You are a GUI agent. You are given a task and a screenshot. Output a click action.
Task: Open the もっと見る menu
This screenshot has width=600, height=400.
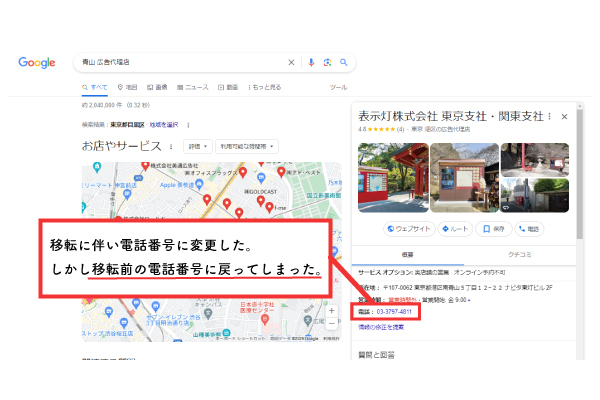[x=264, y=87]
